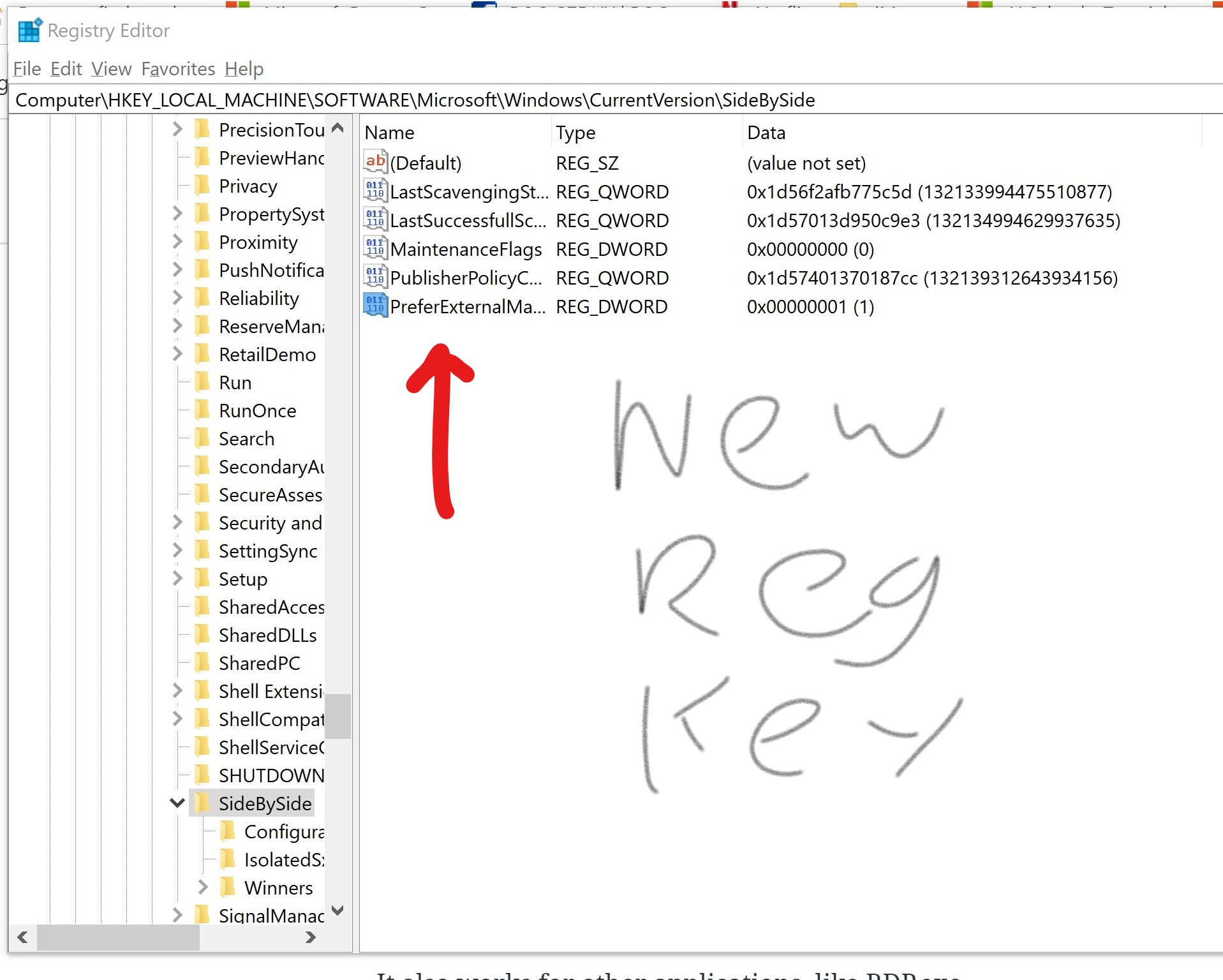Image resolution: width=1223 pixels, height=980 pixels.
Task: Select the Run folder icon
Action: (202, 382)
